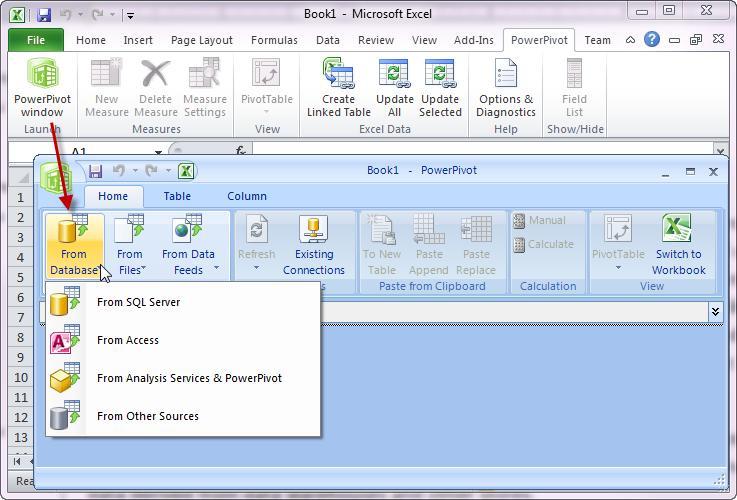Open the PowerPivot Home tab
The height and width of the screenshot is (500, 737).
click(113, 196)
